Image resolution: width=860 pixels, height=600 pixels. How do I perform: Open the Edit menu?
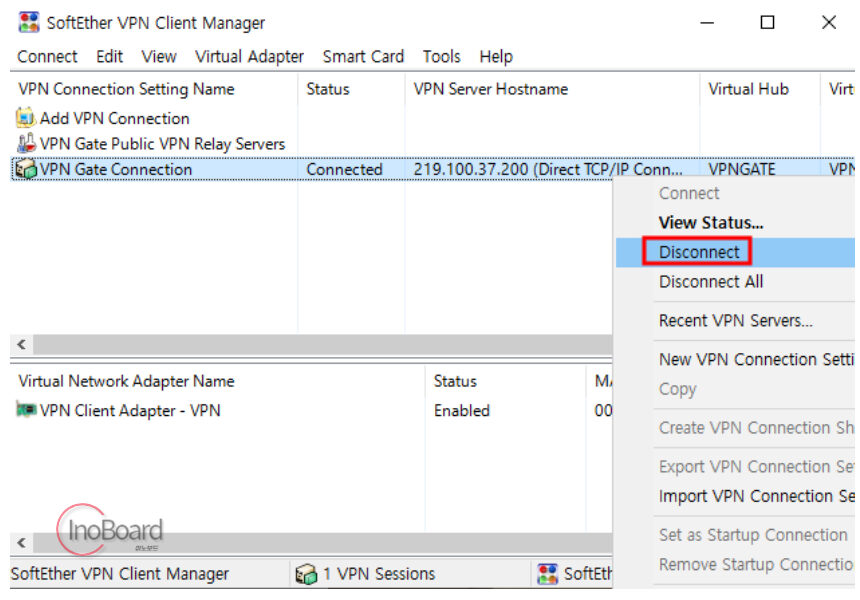(110, 56)
